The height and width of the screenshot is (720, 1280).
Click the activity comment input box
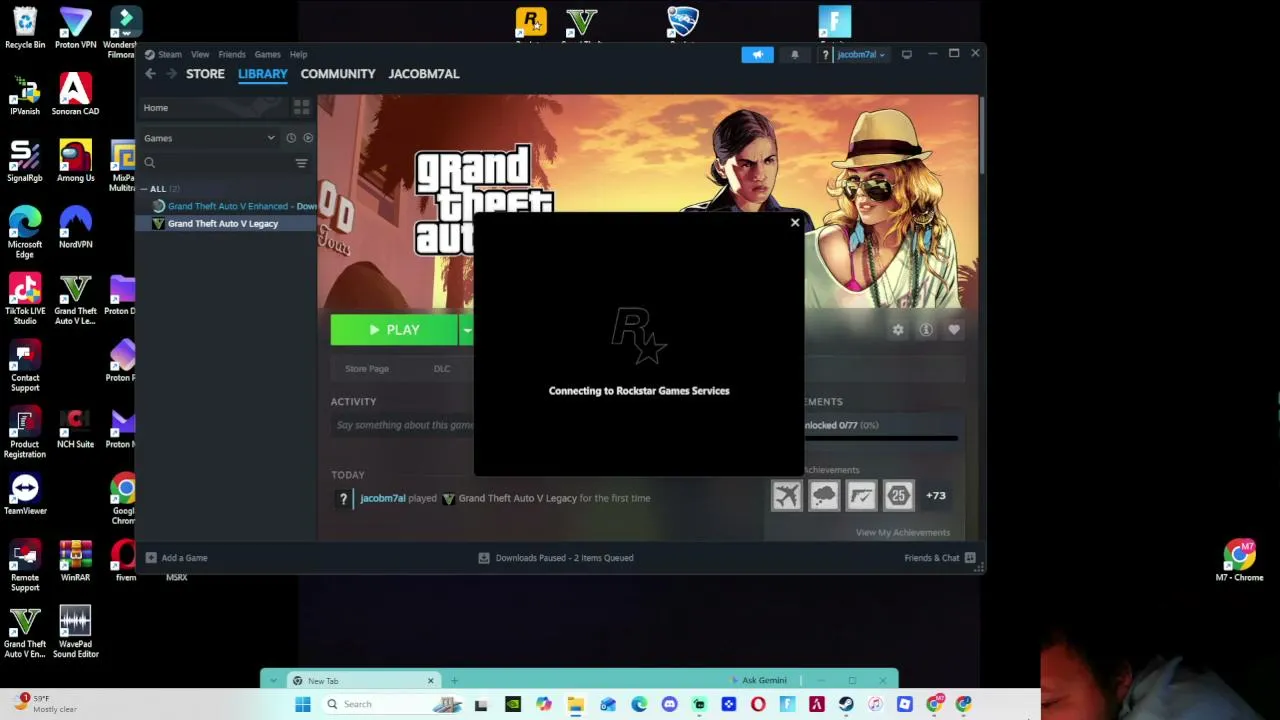coord(403,425)
